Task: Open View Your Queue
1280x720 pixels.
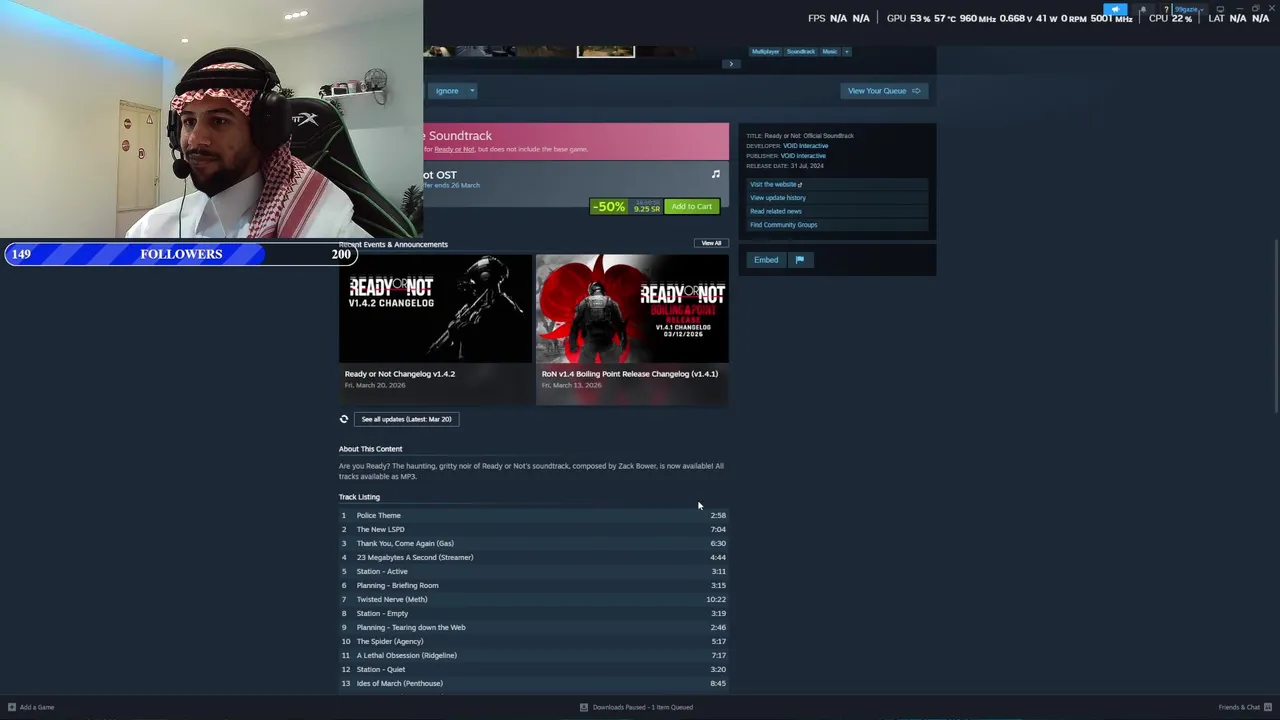Action: tap(884, 91)
